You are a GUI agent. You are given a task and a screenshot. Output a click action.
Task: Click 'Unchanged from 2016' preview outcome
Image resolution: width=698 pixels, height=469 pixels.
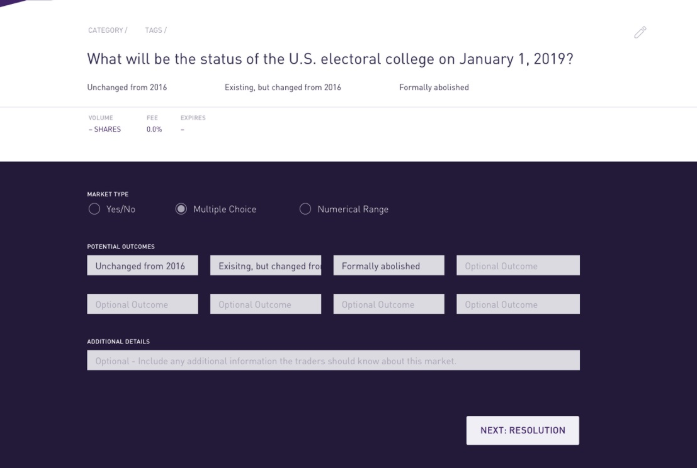coord(127,88)
